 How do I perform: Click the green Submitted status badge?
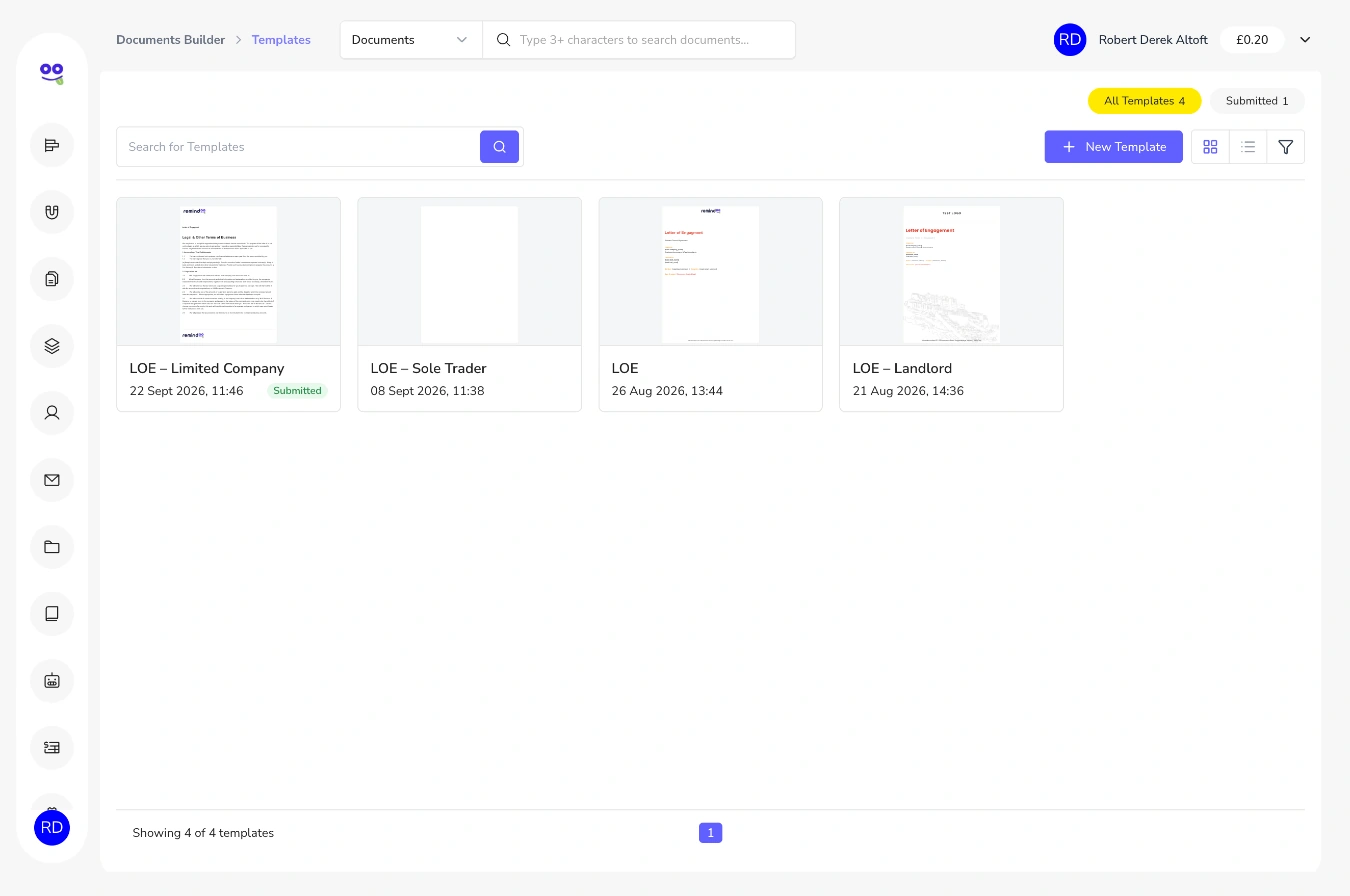298,391
